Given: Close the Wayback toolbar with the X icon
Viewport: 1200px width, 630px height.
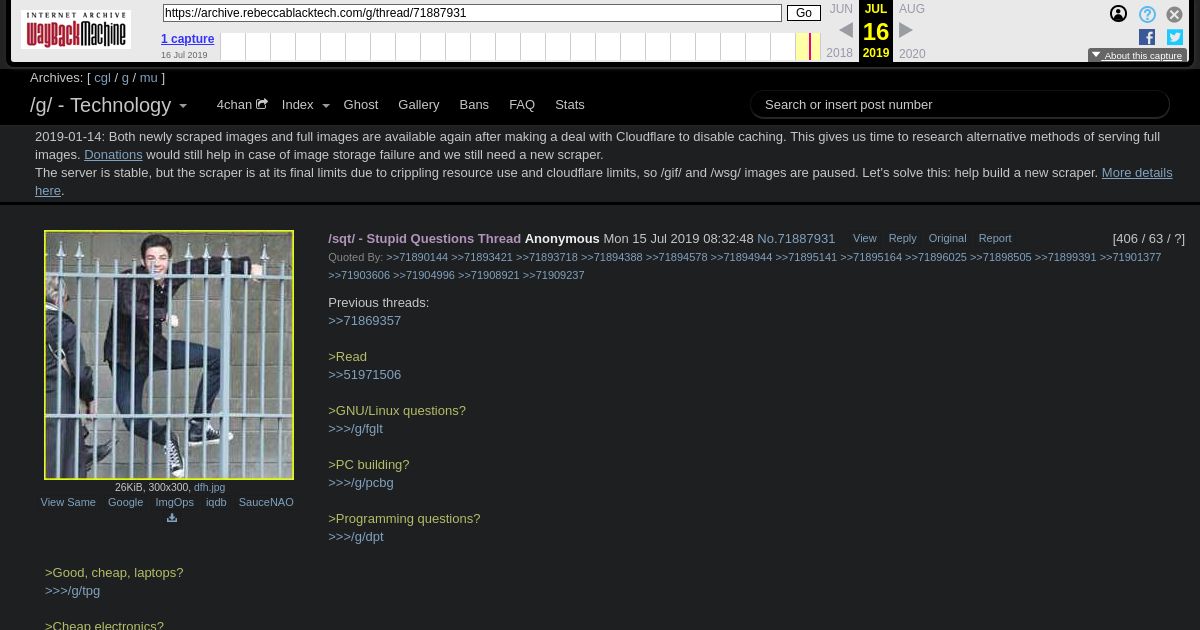Looking at the screenshot, I should tap(1175, 14).
